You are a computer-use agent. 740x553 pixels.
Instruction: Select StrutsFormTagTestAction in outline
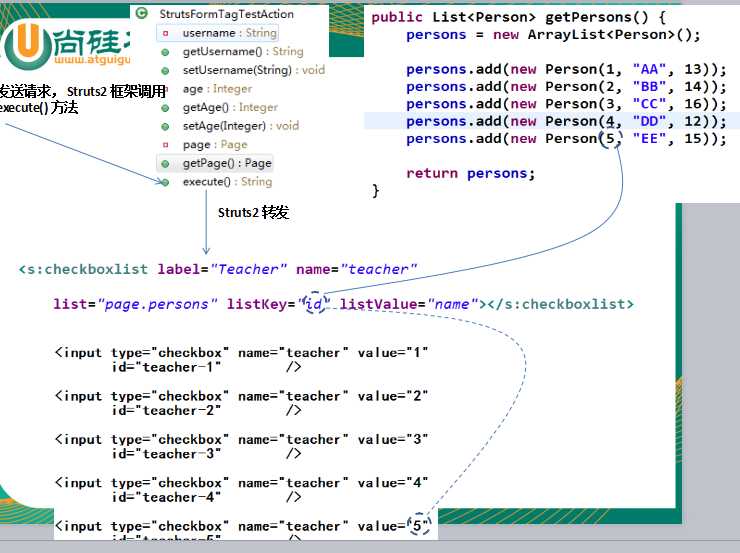(227, 14)
